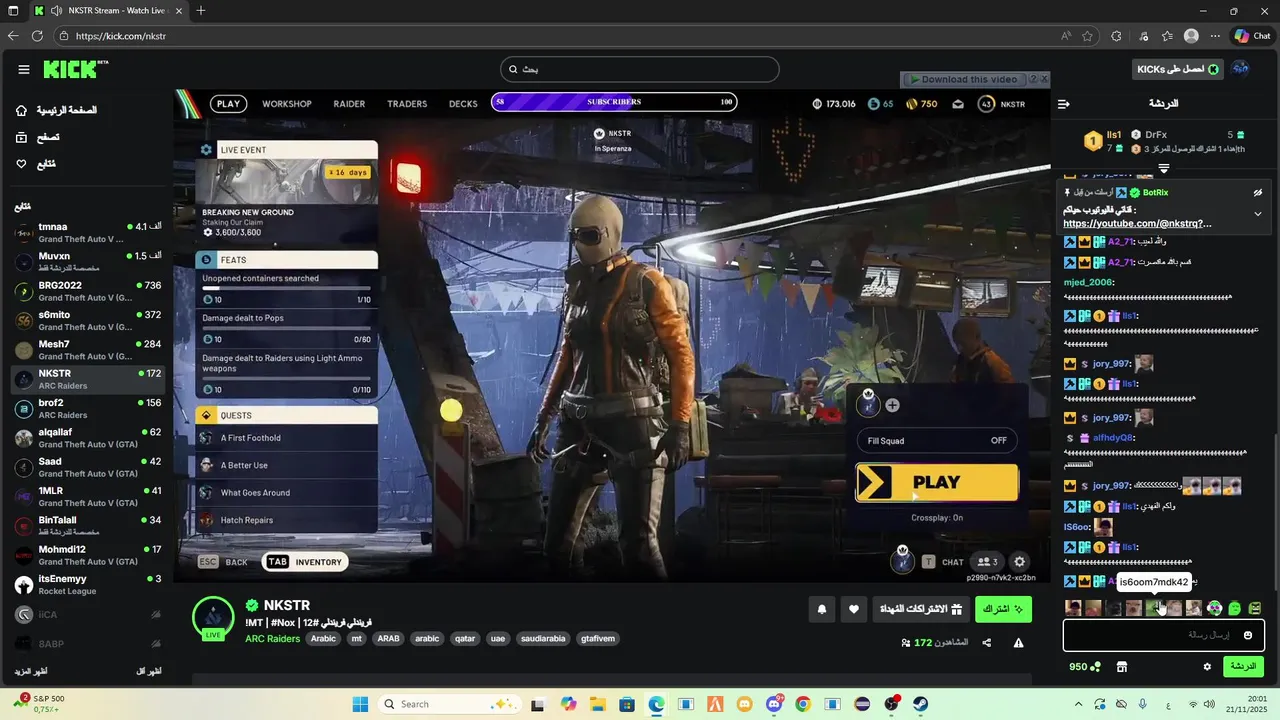Open s6mito channel in sidebar
This screenshot has width=1280, height=720.
88,321
